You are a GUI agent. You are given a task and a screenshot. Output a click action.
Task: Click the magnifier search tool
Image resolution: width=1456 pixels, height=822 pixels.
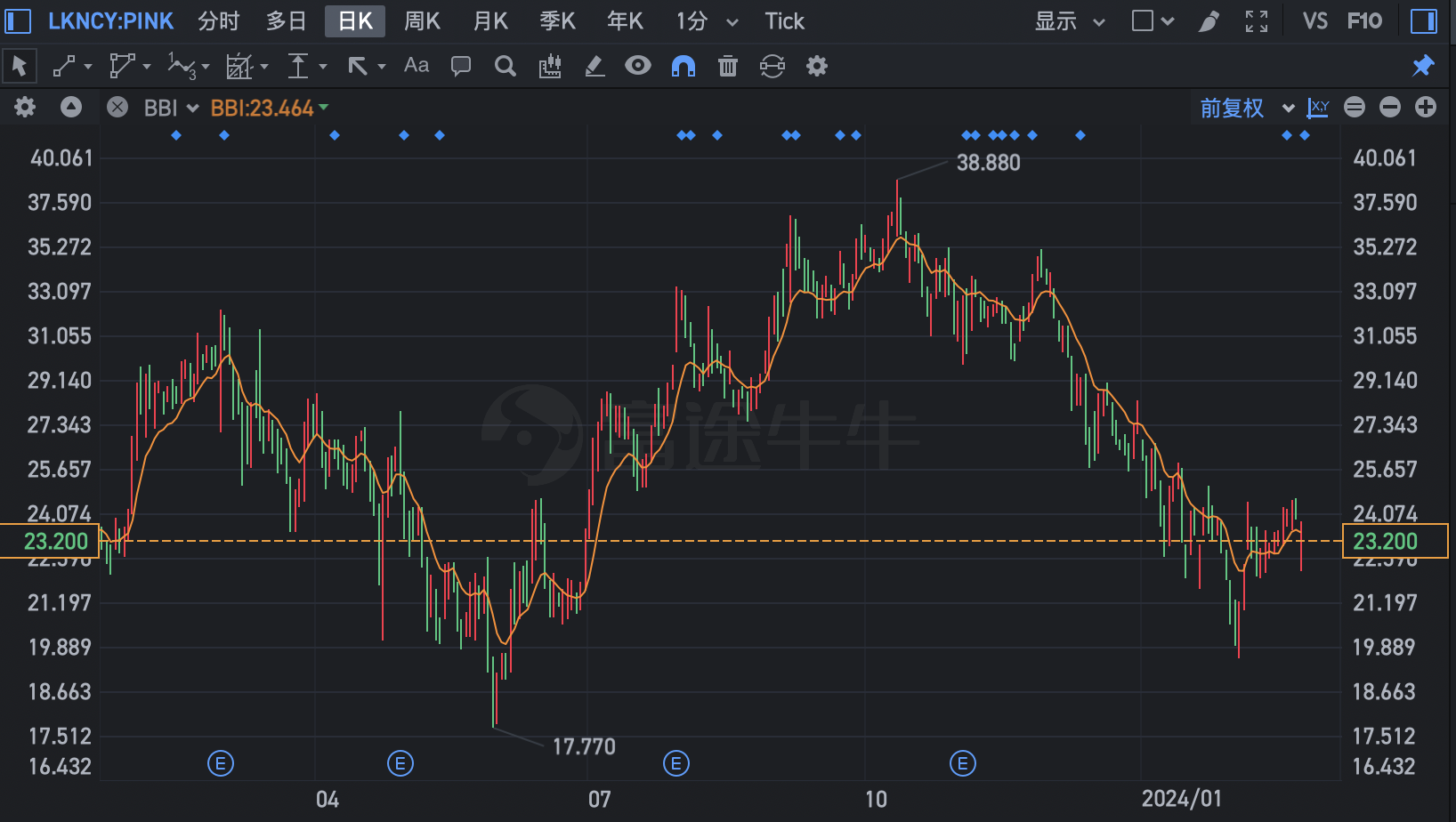tap(506, 66)
